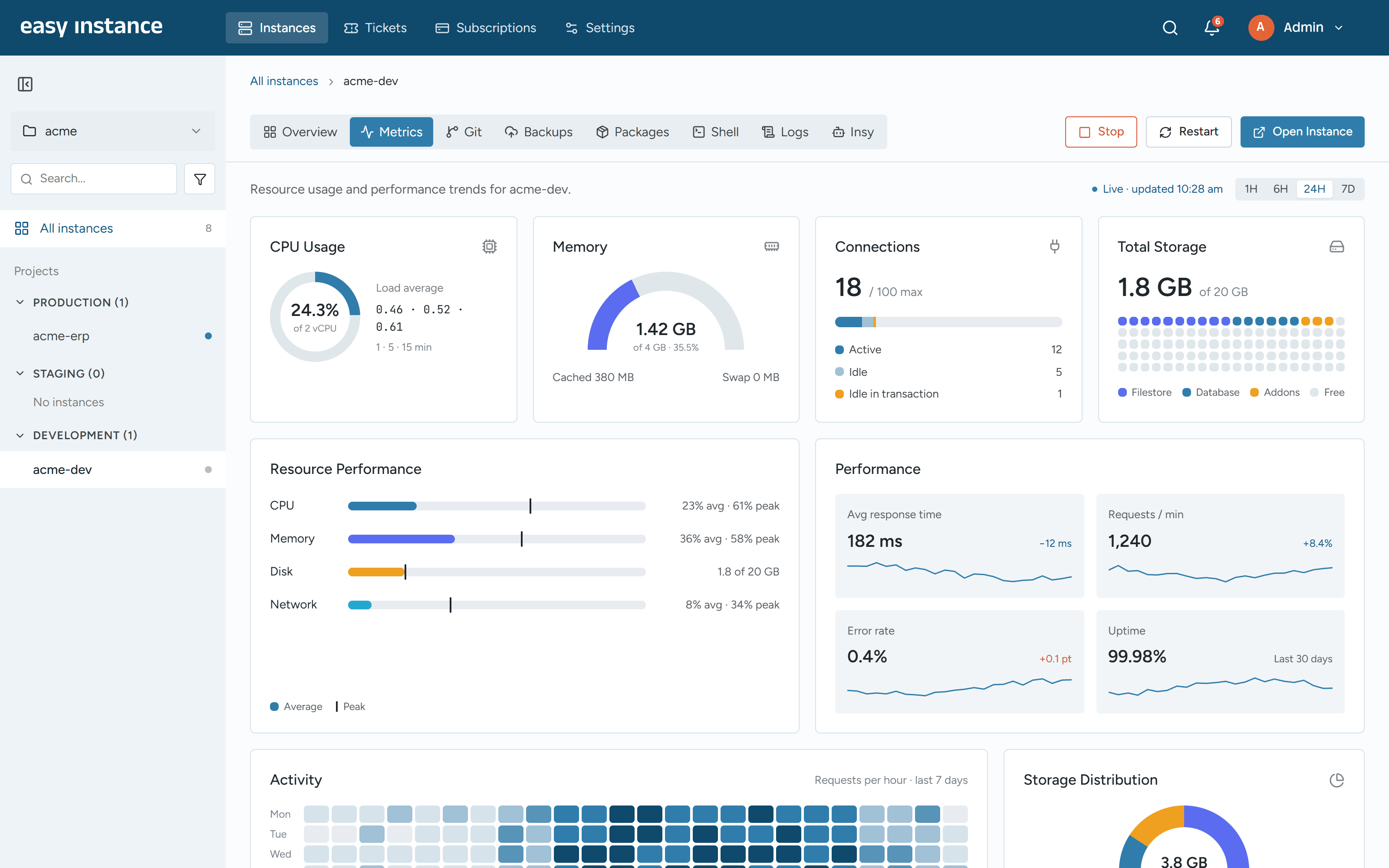The image size is (1389, 868).
Task: Collapse the DEVELOPMENT project group
Action: point(20,435)
